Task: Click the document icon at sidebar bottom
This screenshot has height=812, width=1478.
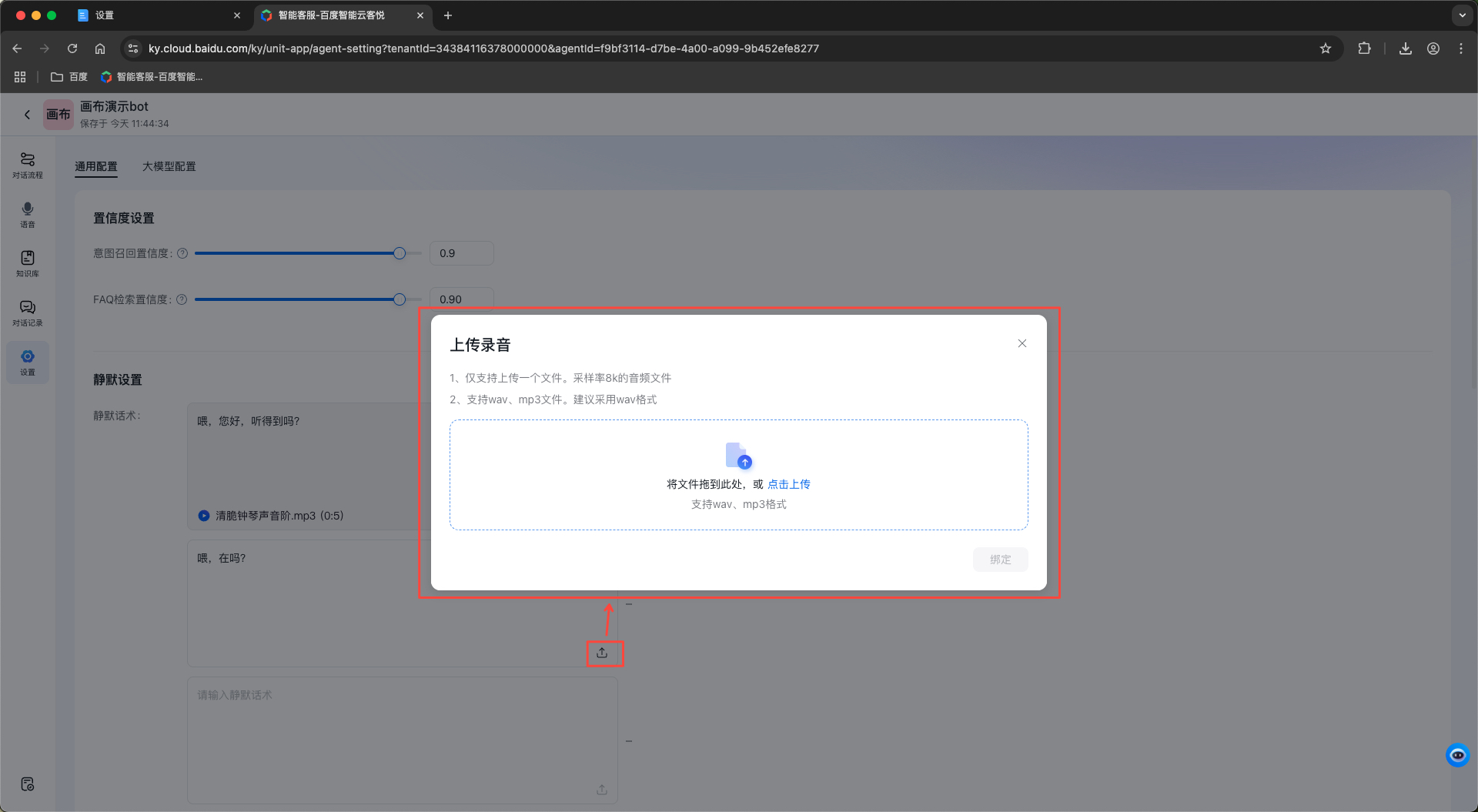Action: [28, 784]
